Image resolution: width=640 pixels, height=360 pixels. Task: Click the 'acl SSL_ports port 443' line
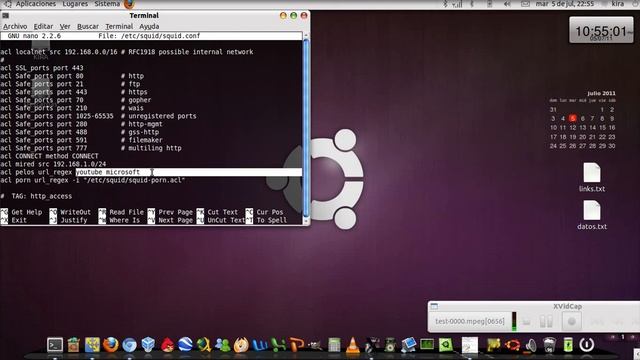(x=42, y=68)
